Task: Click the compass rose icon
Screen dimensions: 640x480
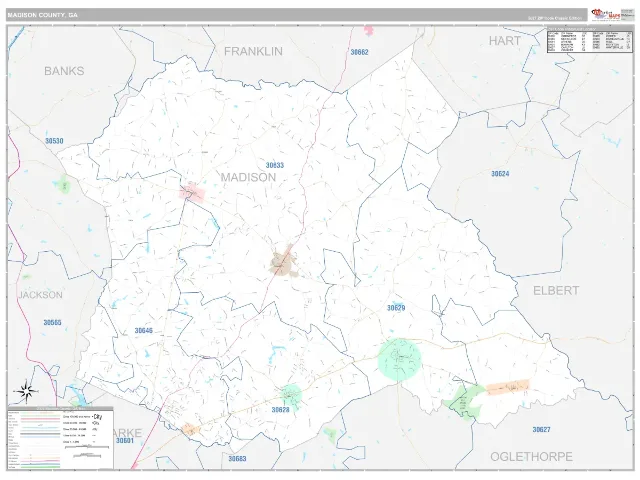Action: point(26,391)
